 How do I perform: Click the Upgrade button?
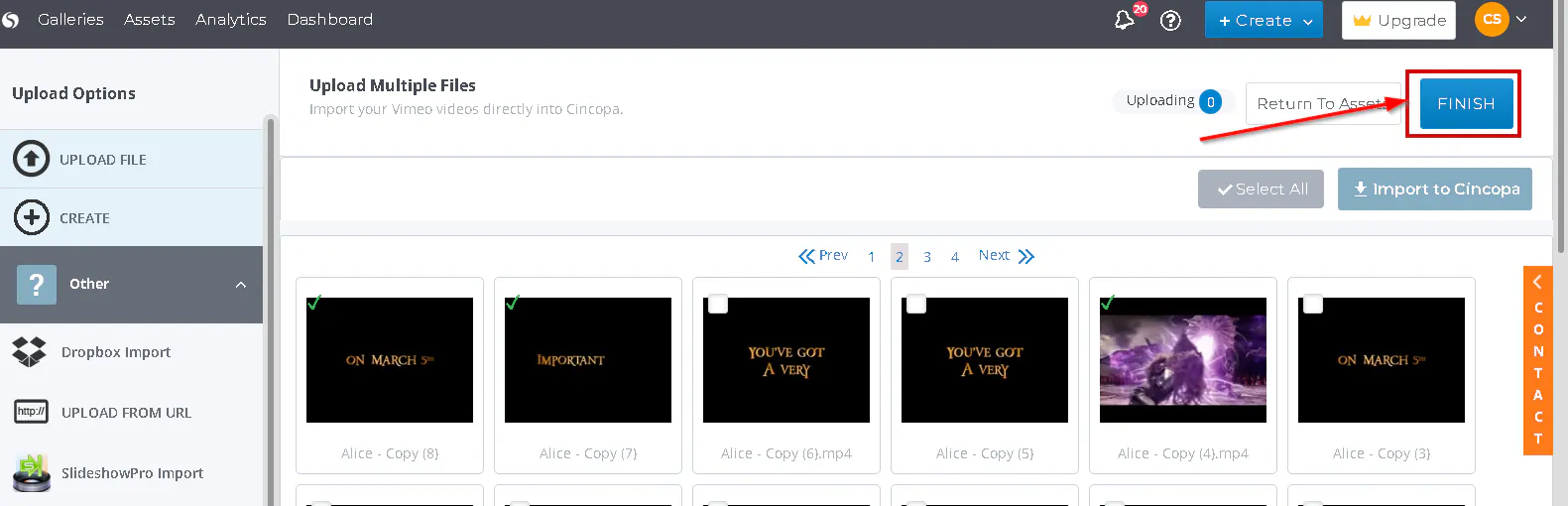(x=1398, y=20)
